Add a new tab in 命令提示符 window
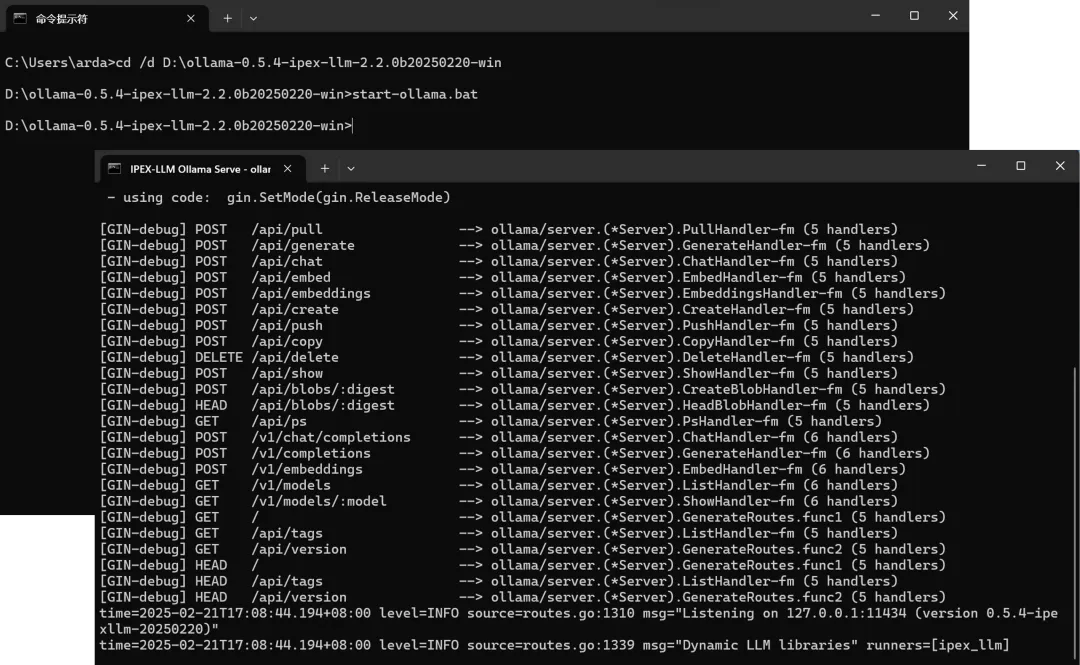 click(227, 18)
